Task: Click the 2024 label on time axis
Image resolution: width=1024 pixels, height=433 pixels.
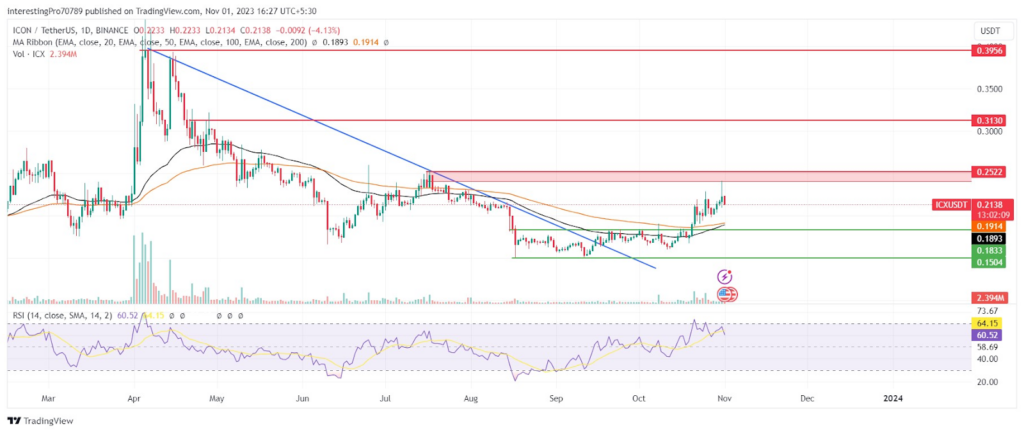Action: (x=891, y=397)
